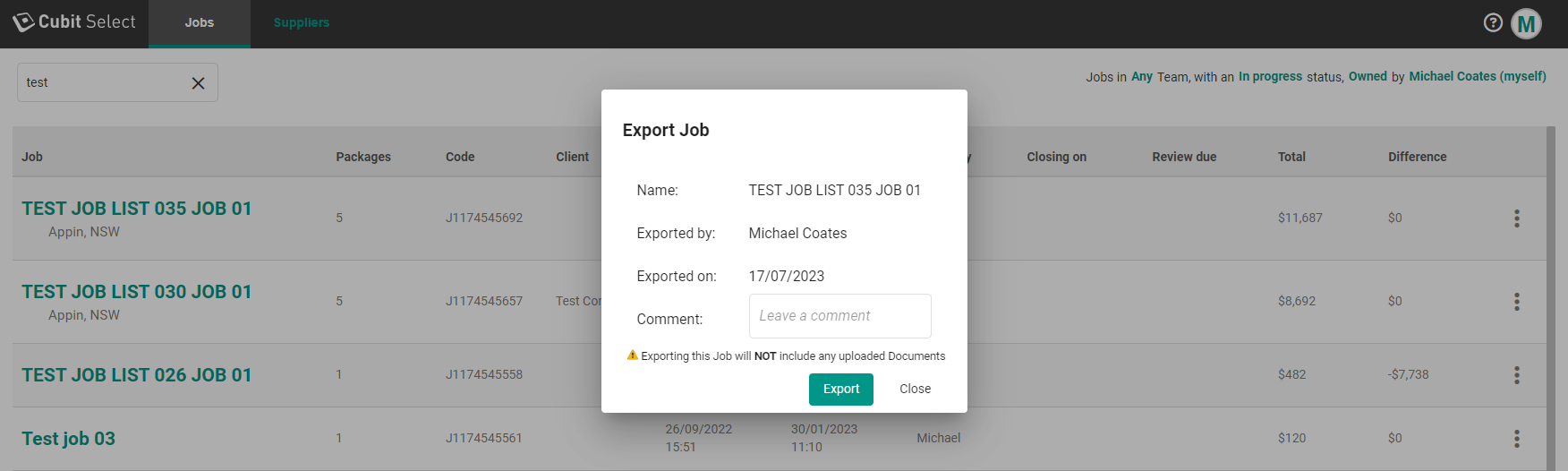Select the Jobs tab
1568x471 pixels.
coord(199,23)
